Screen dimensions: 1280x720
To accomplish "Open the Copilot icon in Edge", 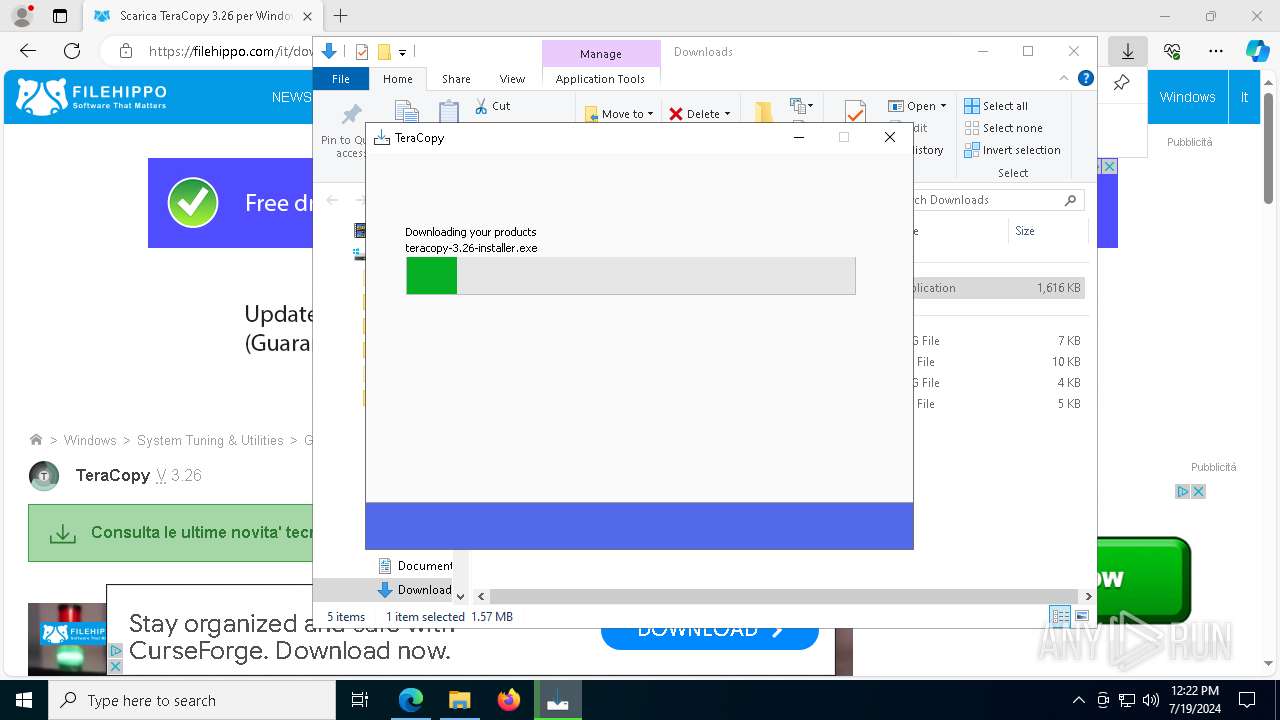I will click(x=1257, y=51).
